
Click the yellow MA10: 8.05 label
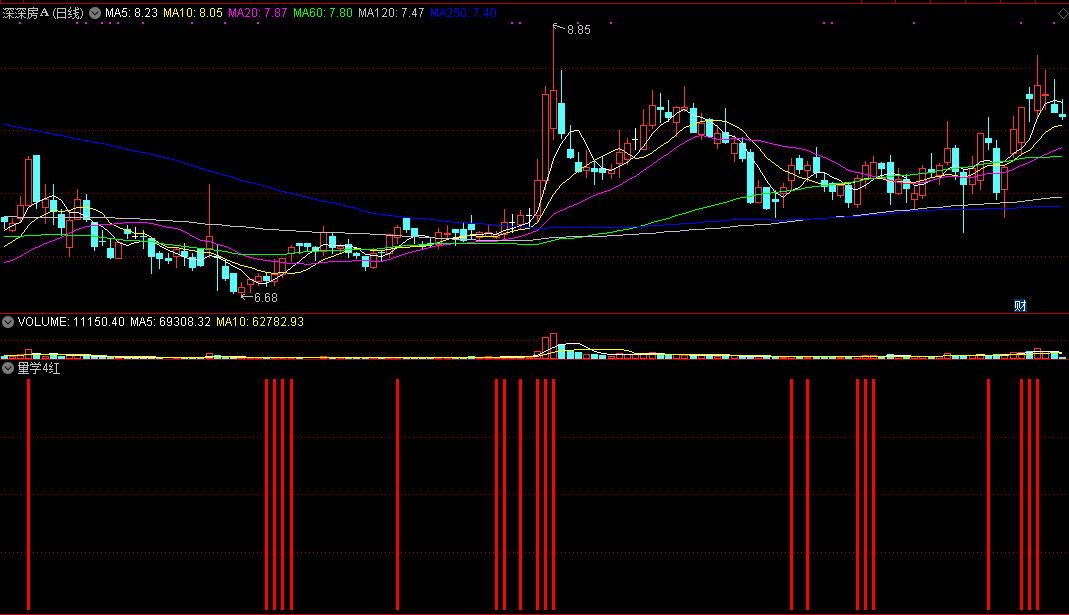point(193,13)
